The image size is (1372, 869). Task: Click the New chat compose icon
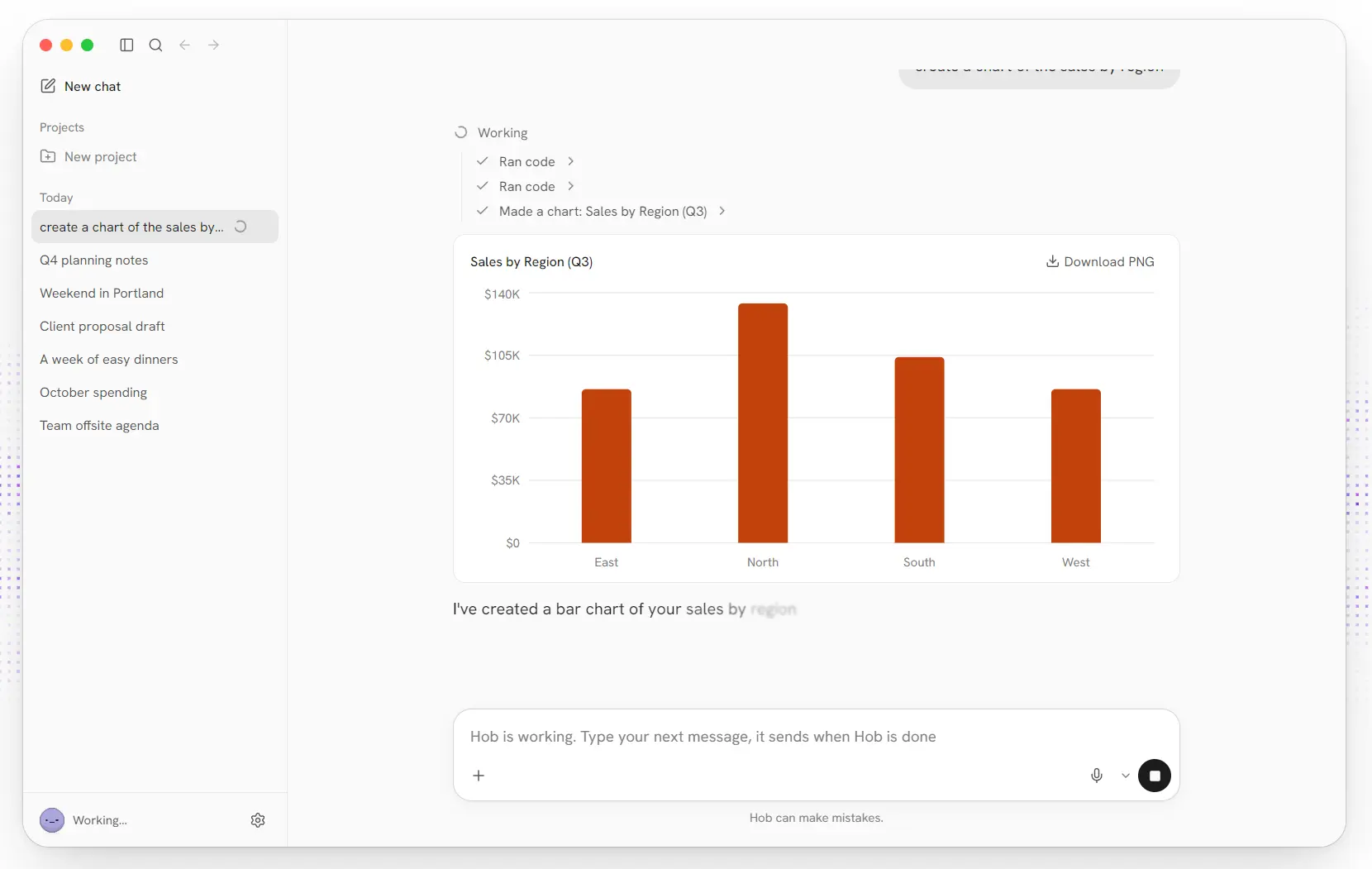pyautogui.click(x=48, y=86)
